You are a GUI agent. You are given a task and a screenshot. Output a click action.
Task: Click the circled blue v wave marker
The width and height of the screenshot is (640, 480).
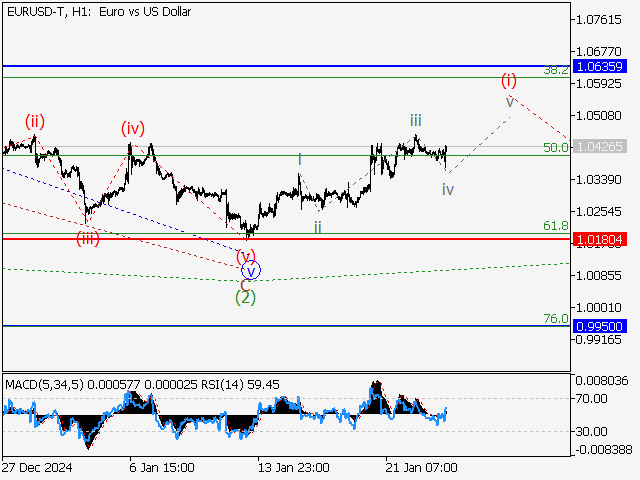pos(252,269)
